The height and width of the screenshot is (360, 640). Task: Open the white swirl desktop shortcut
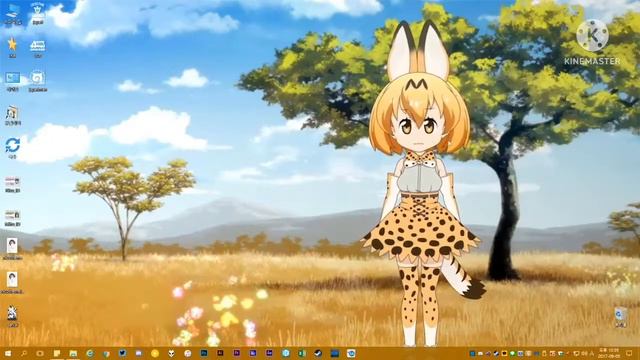[38, 81]
